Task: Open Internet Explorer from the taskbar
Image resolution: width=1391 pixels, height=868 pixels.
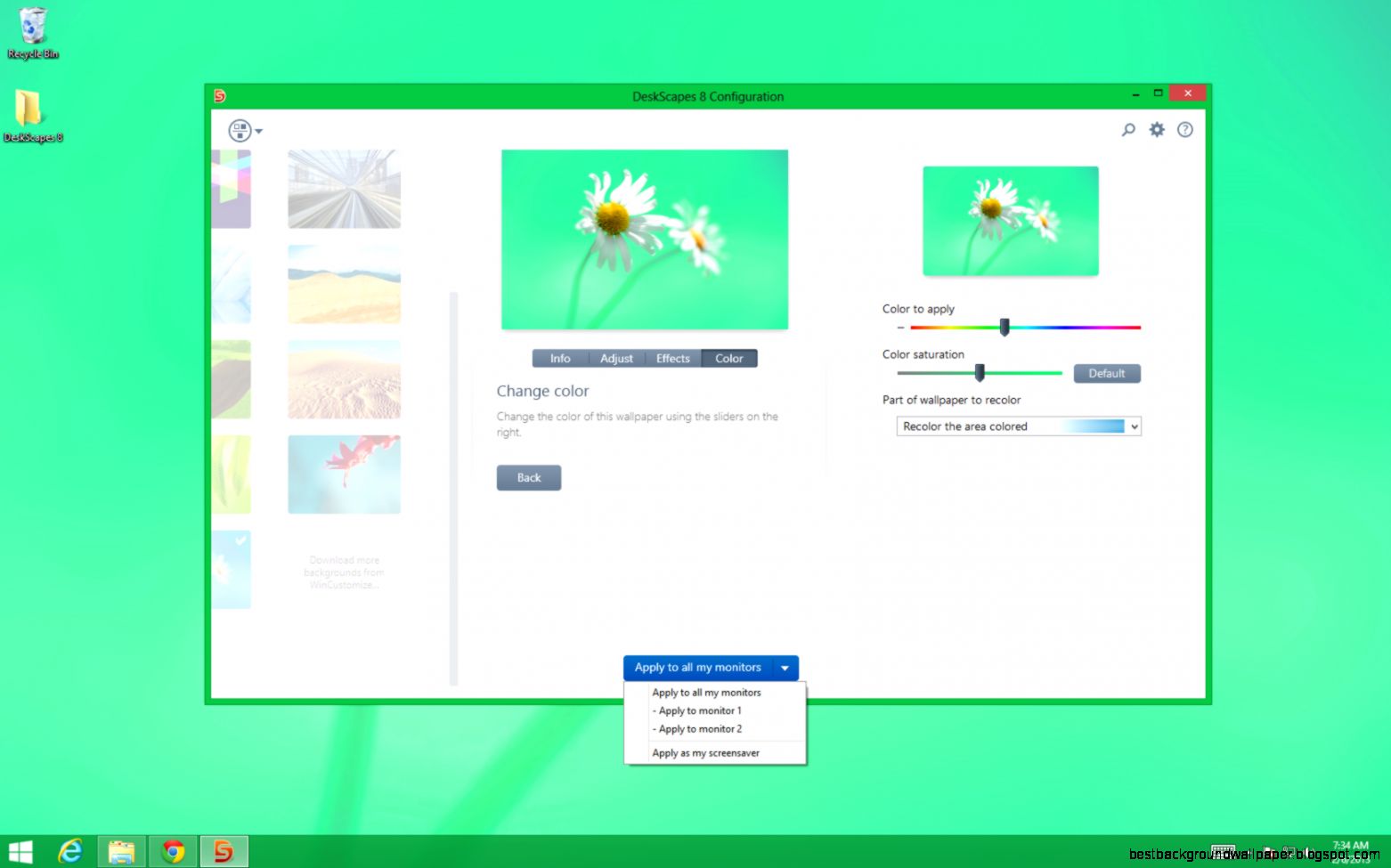Action: pyautogui.click(x=71, y=850)
